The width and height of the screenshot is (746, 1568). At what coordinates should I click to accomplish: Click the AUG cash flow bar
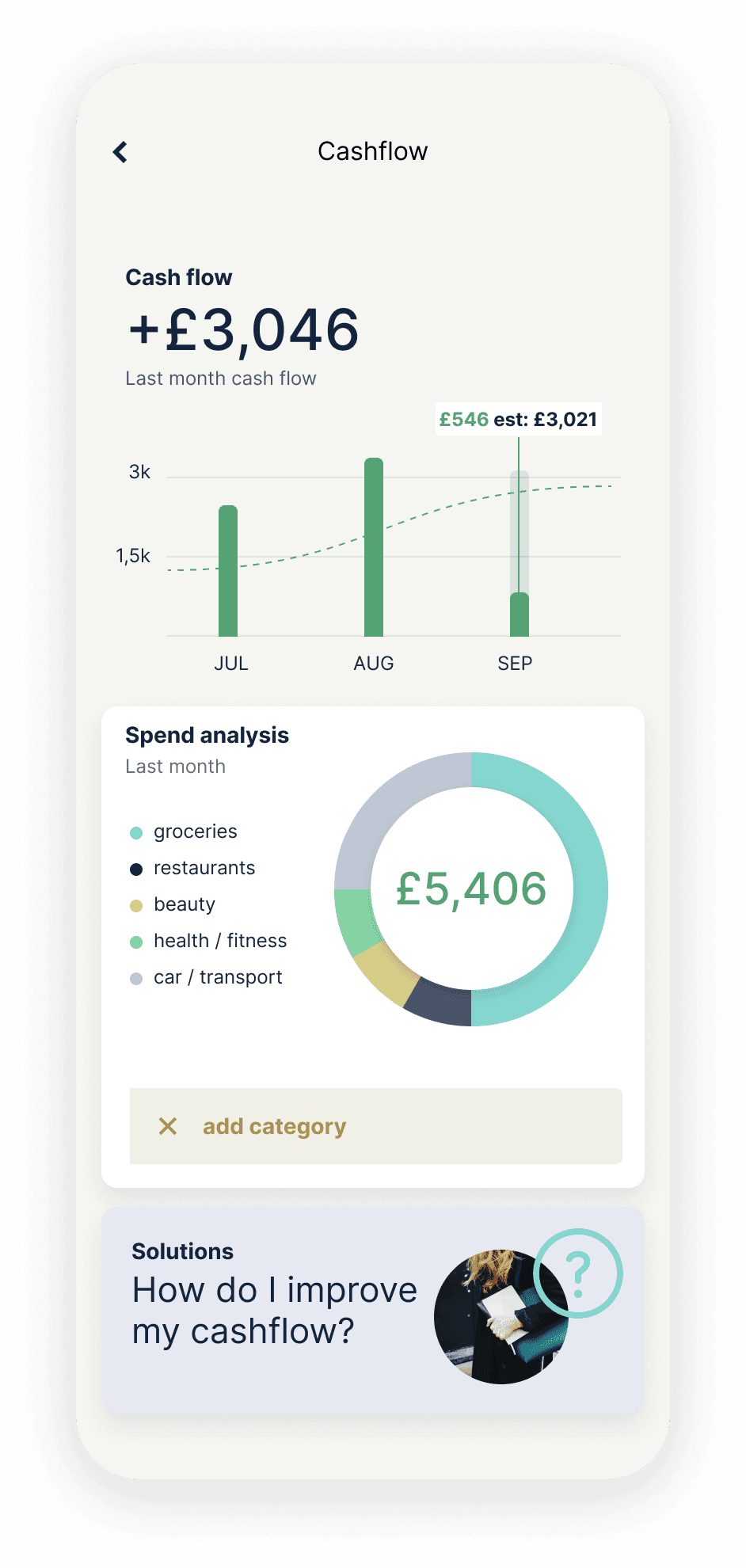[x=374, y=546]
